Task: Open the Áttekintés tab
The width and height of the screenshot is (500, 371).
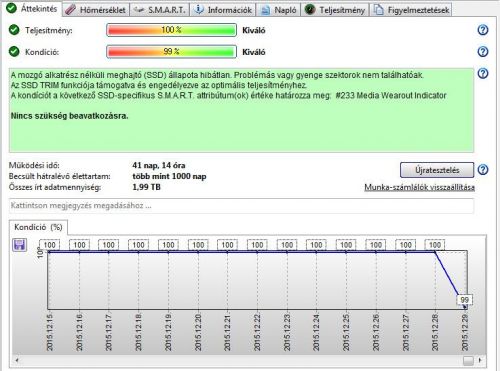Action: 32,9
